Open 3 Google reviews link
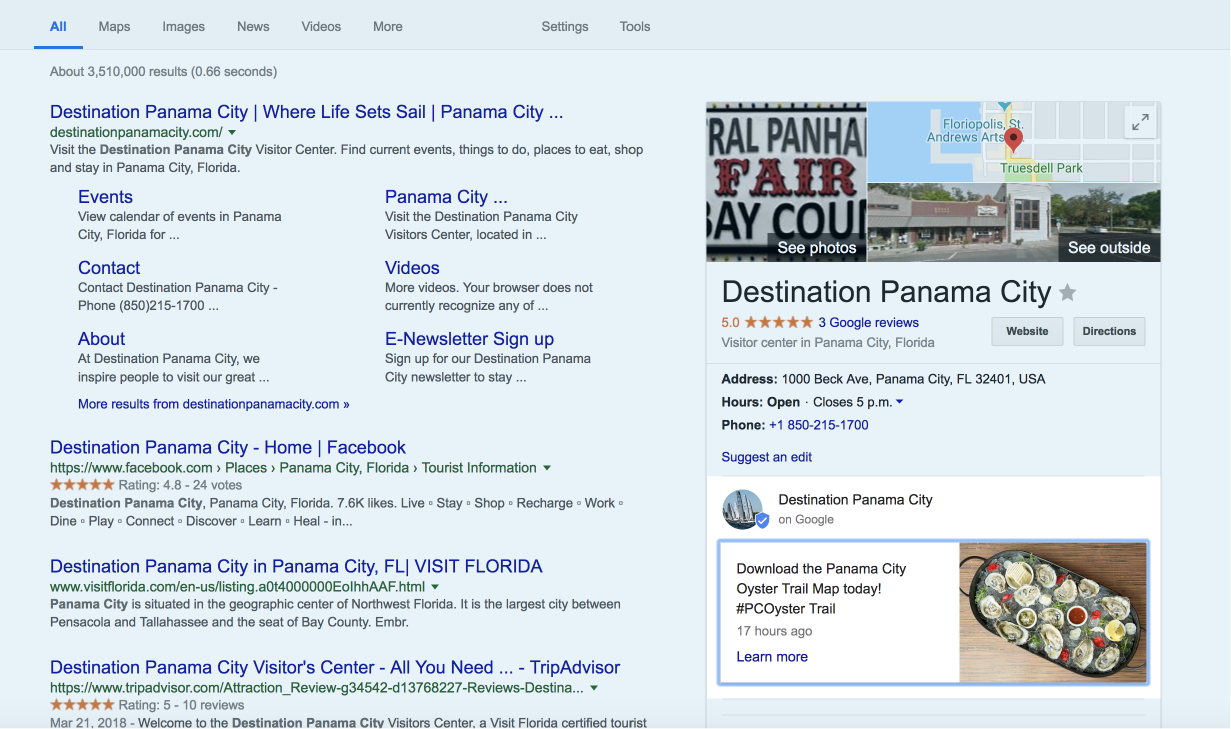 point(868,323)
